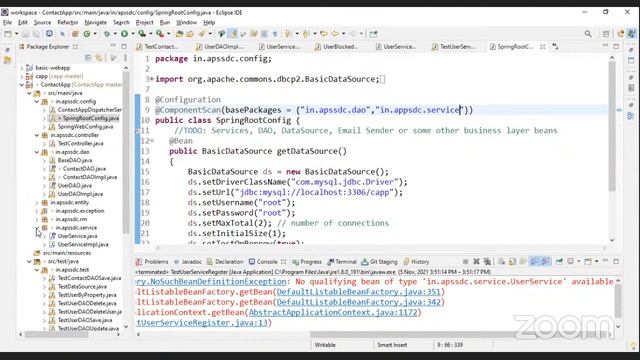Click the Open Perspective toolbar icon

pos(606,34)
